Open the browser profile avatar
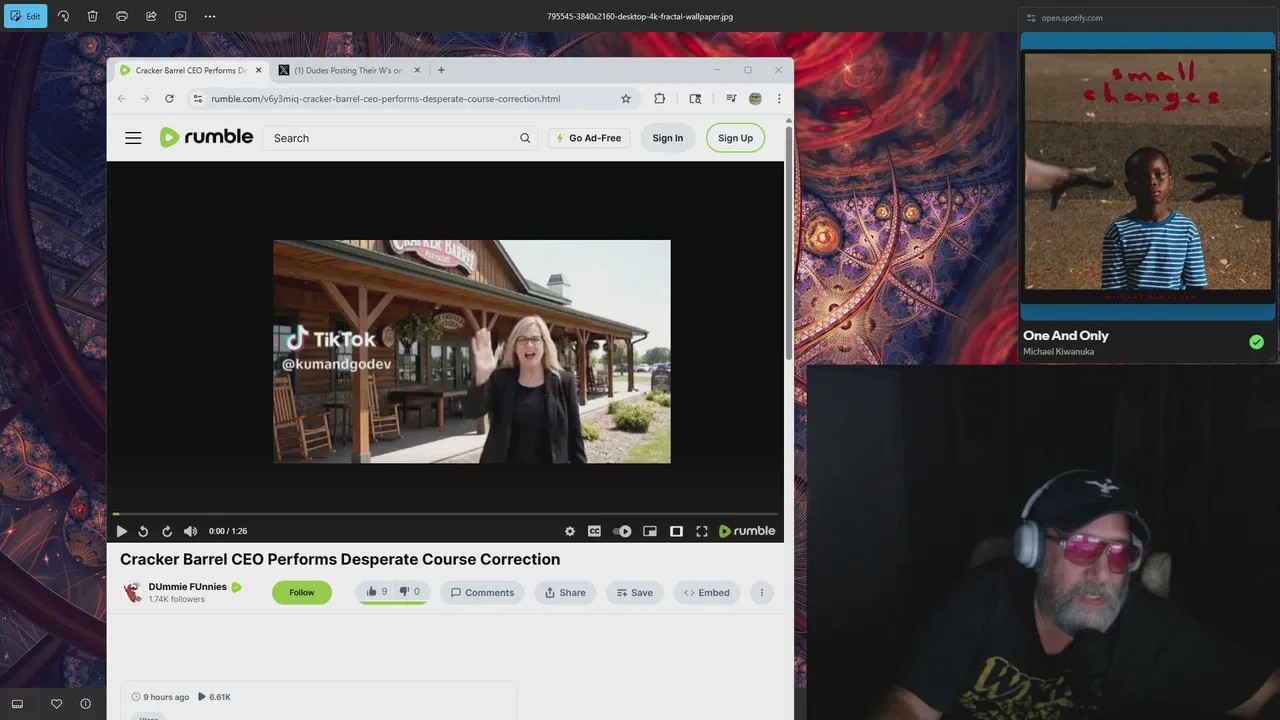Screen dimensions: 1280x720 (x=755, y=98)
